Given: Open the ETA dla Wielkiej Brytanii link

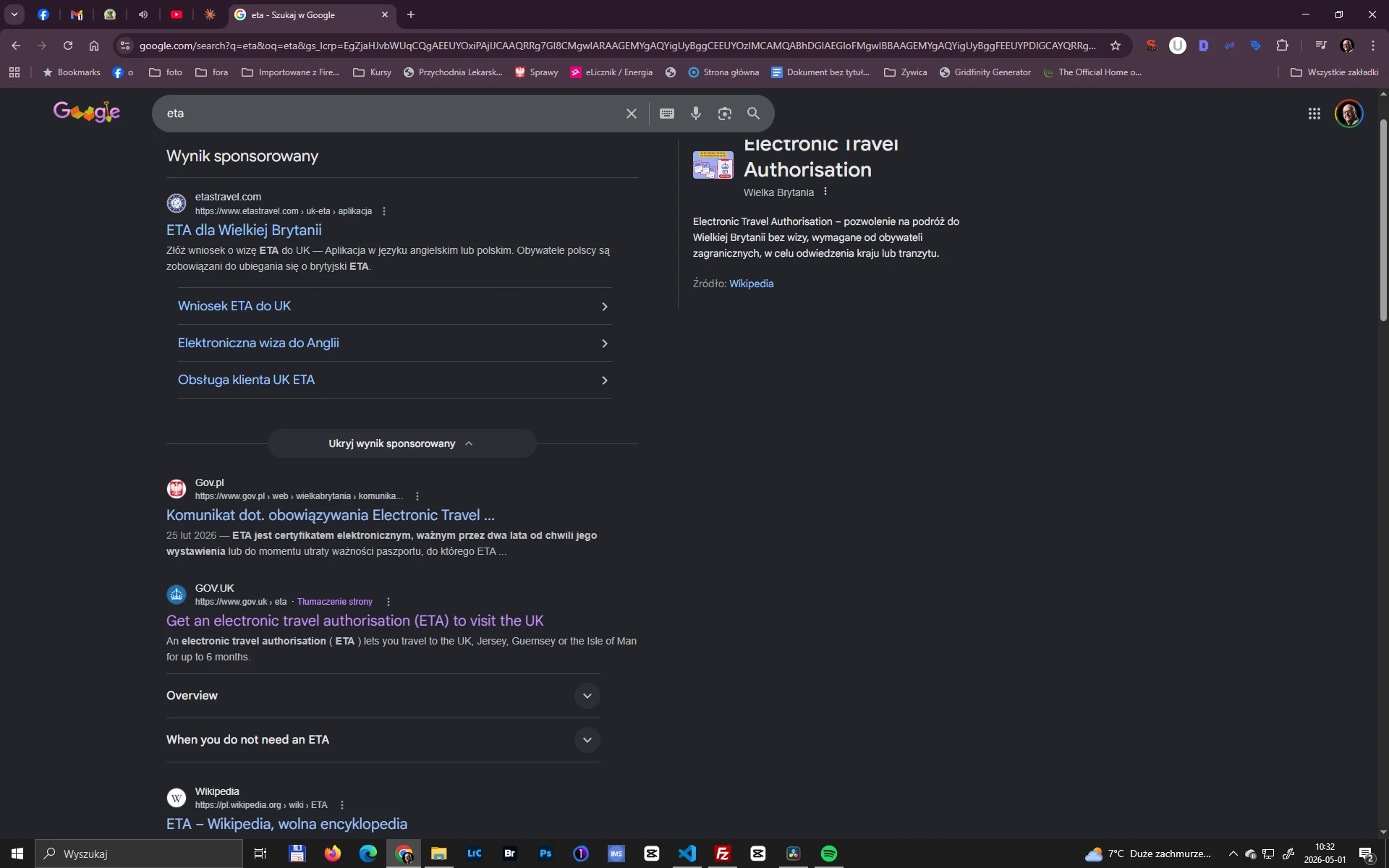Looking at the screenshot, I should click(x=244, y=230).
